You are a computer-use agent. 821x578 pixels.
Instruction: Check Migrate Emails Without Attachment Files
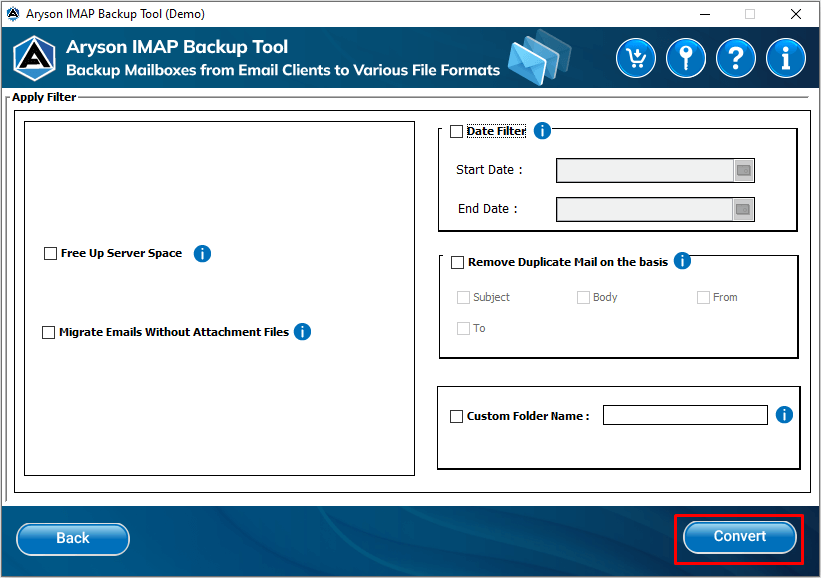(48, 332)
